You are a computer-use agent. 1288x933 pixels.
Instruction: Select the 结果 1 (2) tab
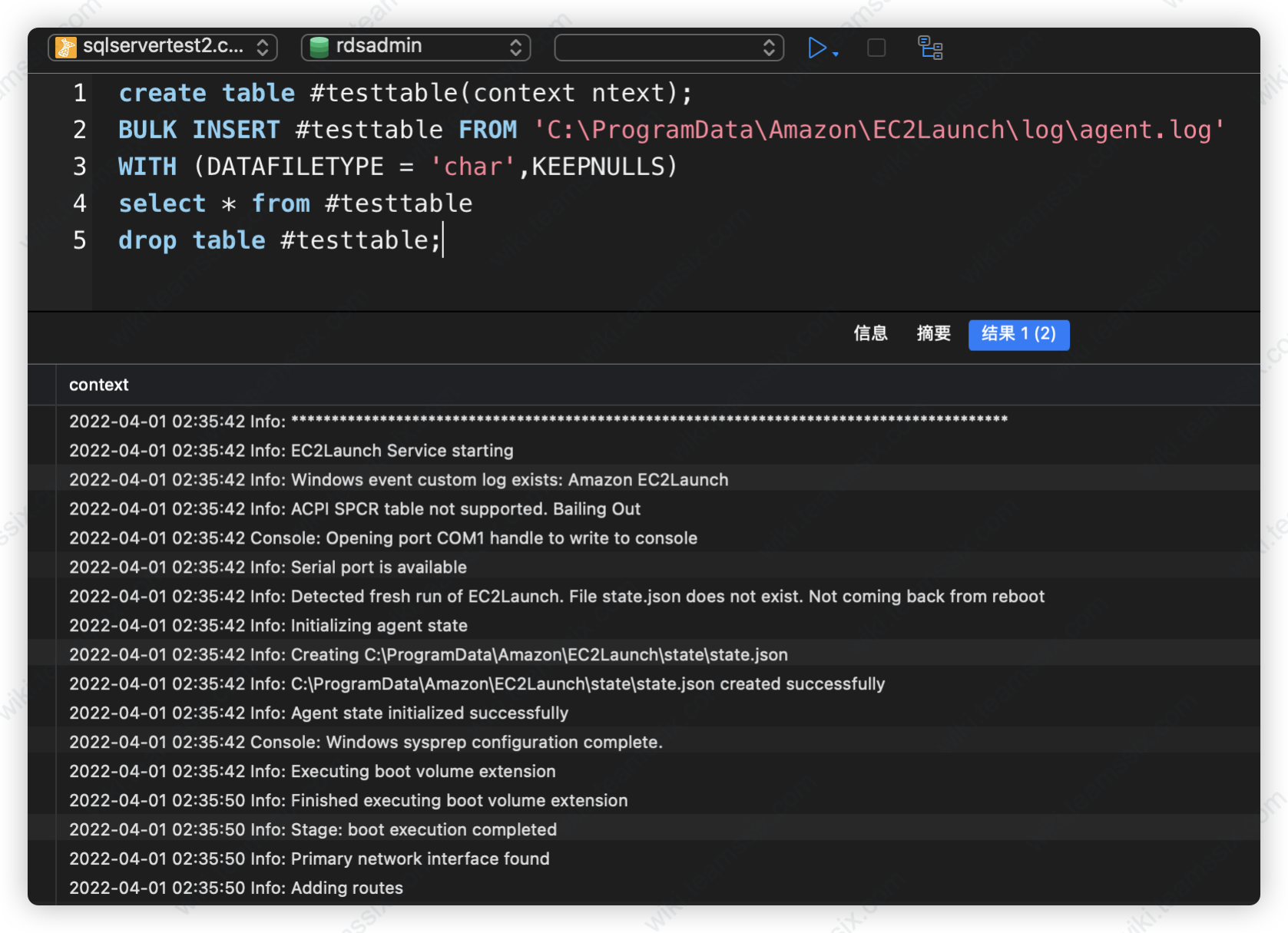(x=1018, y=334)
